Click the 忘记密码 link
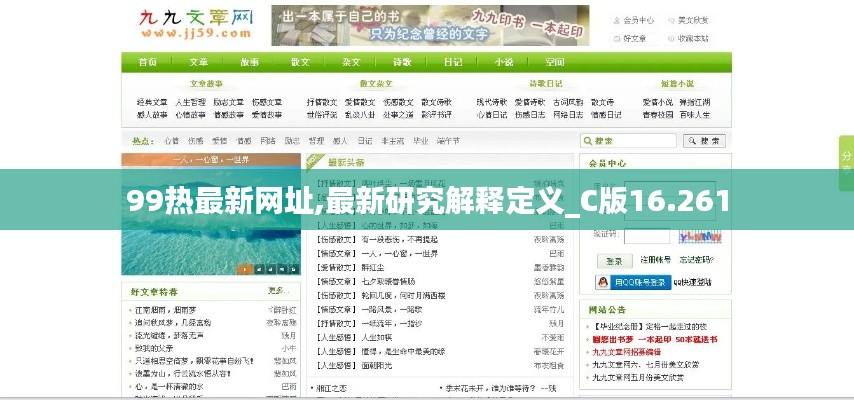 (x=697, y=261)
